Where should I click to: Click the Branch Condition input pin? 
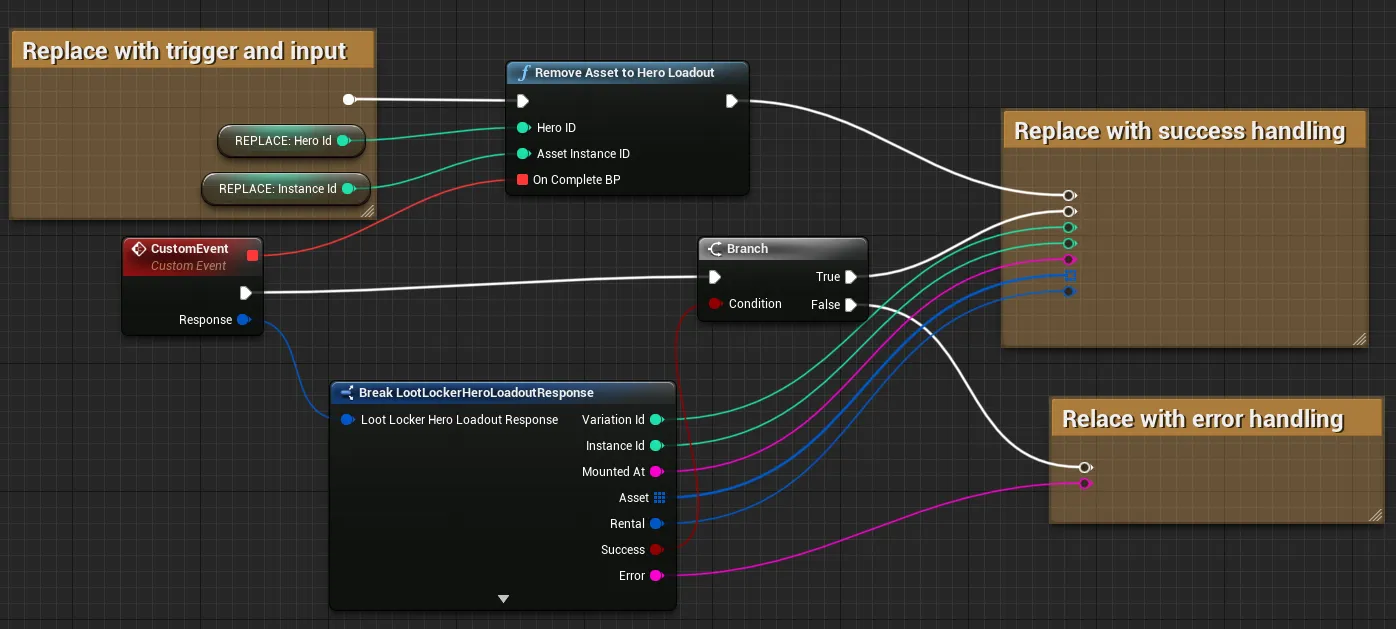(715, 304)
